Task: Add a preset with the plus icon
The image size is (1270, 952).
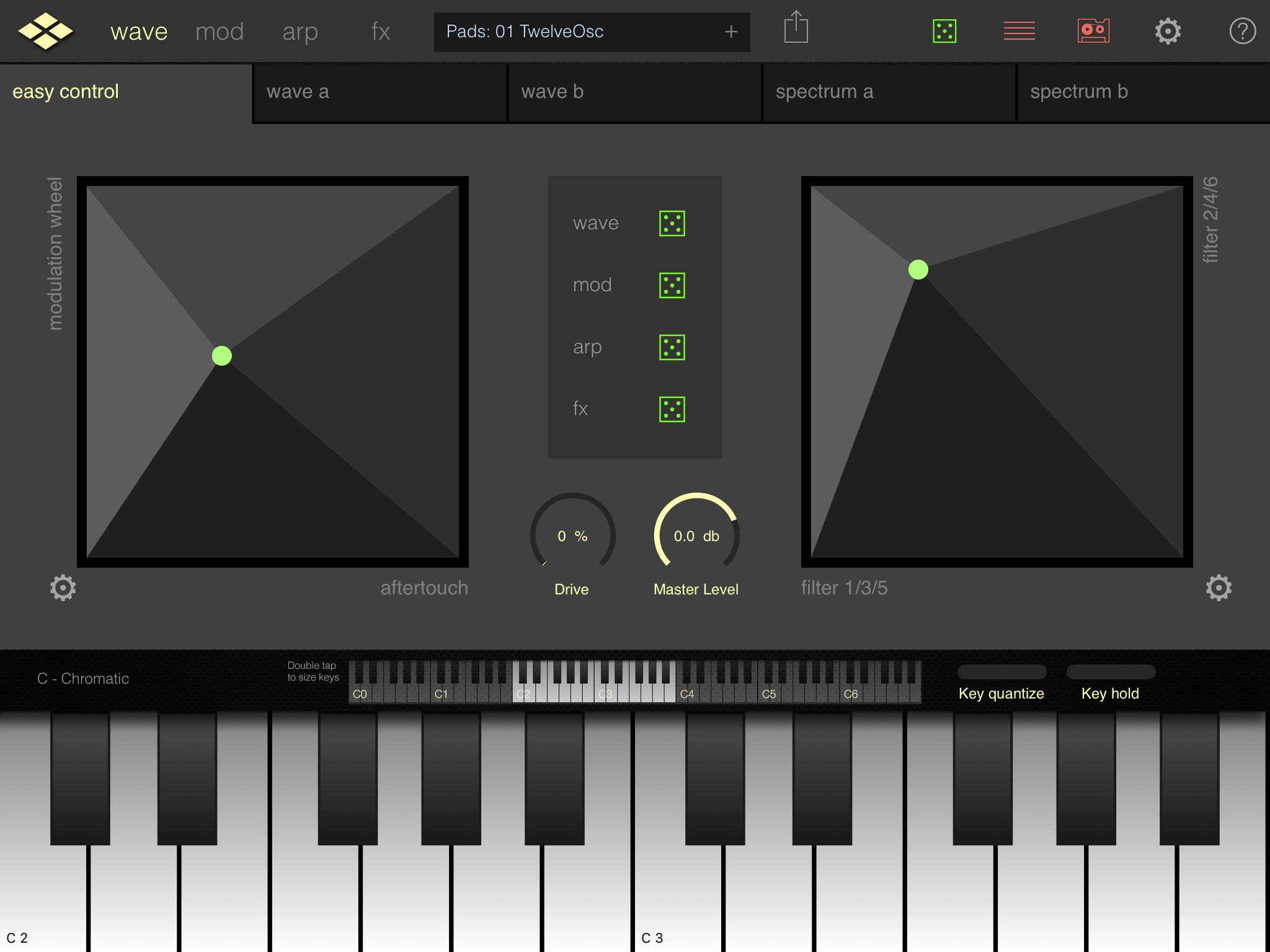Action: (731, 32)
